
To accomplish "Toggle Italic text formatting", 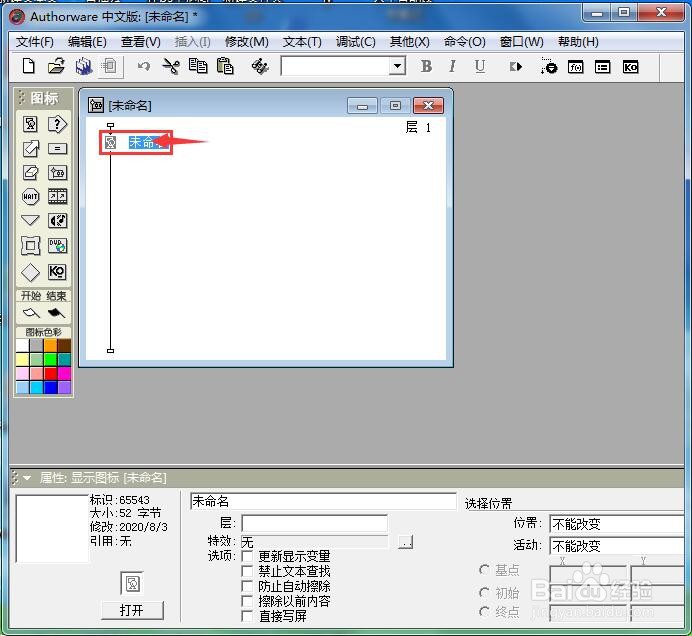I will click(x=452, y=67).
